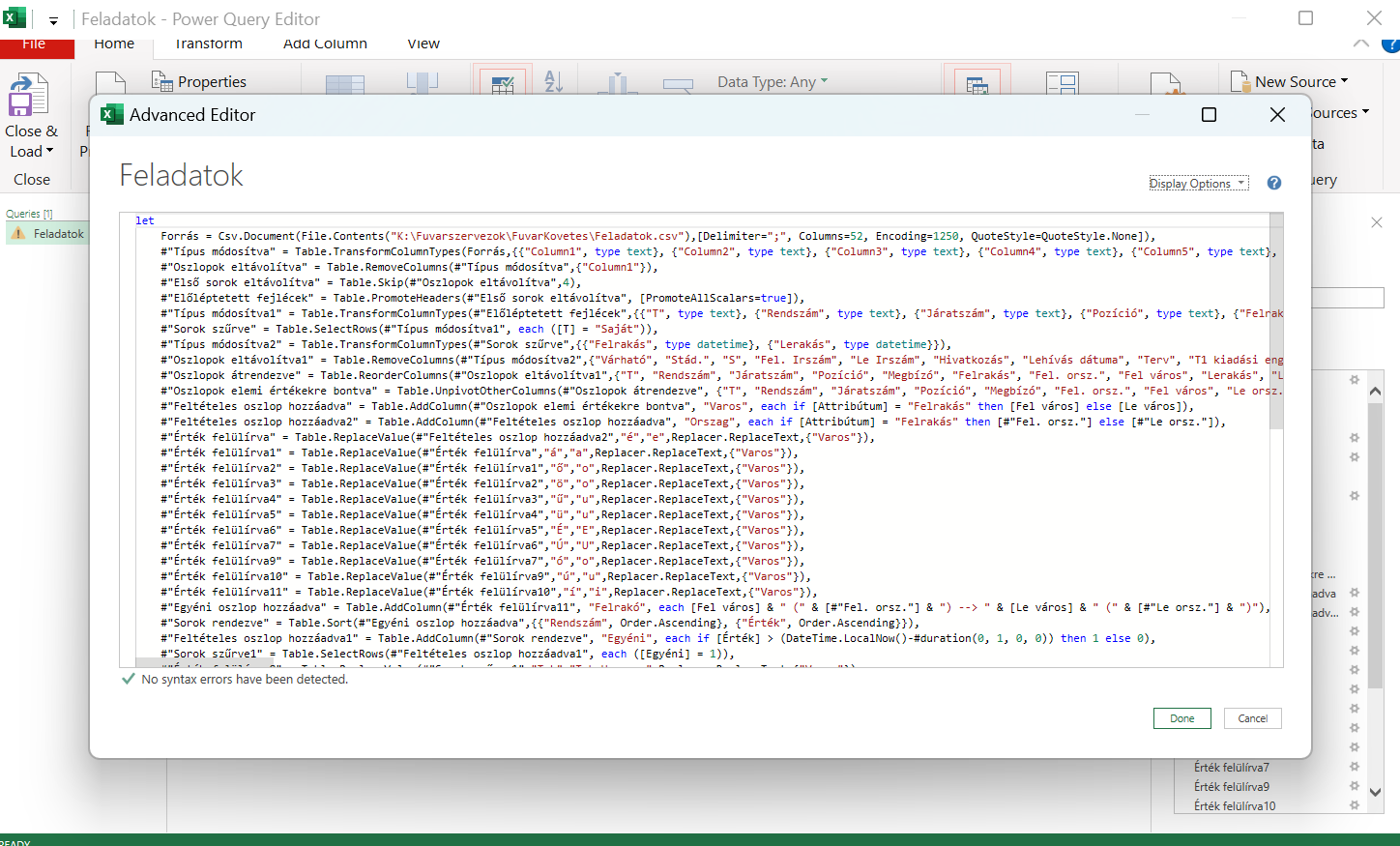Screen dimensions: 1400x846
Task: Open settings gear for Érték felülírva7 step
Action: coord(1355,767)
